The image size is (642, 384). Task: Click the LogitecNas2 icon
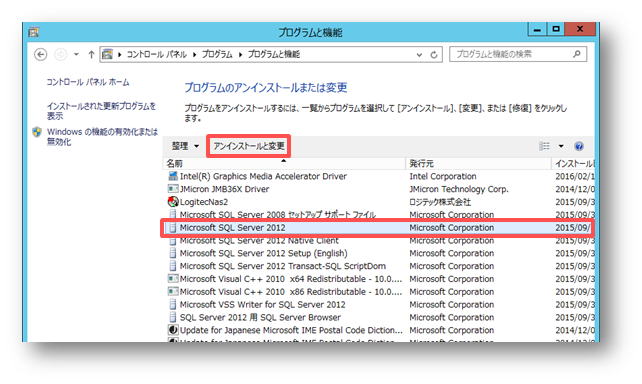[173, 201]
